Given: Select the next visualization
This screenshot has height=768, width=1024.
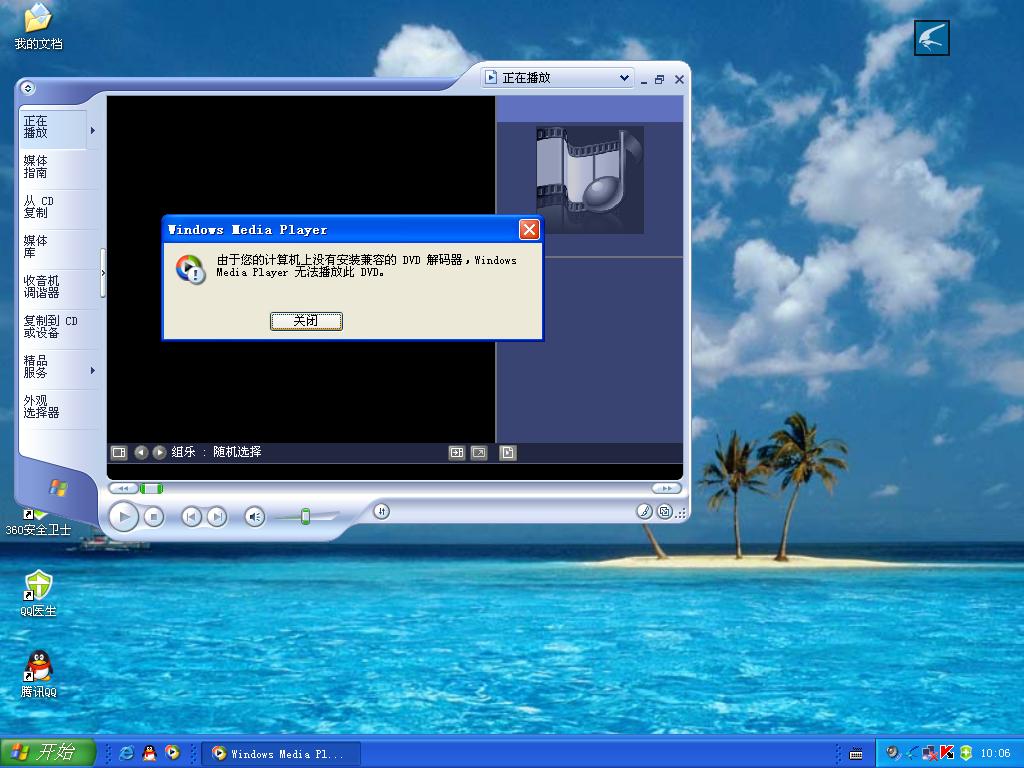Looking at the screenshot, I should 159,452.
